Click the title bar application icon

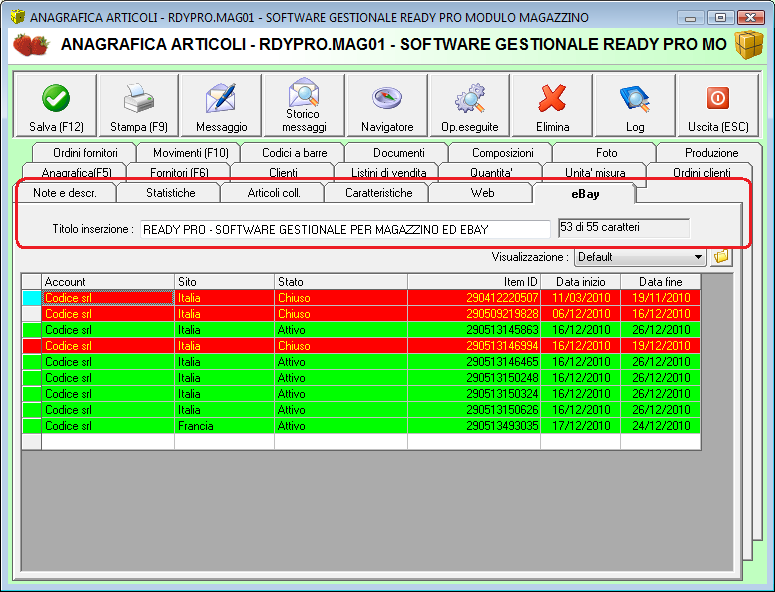point(18,17)
